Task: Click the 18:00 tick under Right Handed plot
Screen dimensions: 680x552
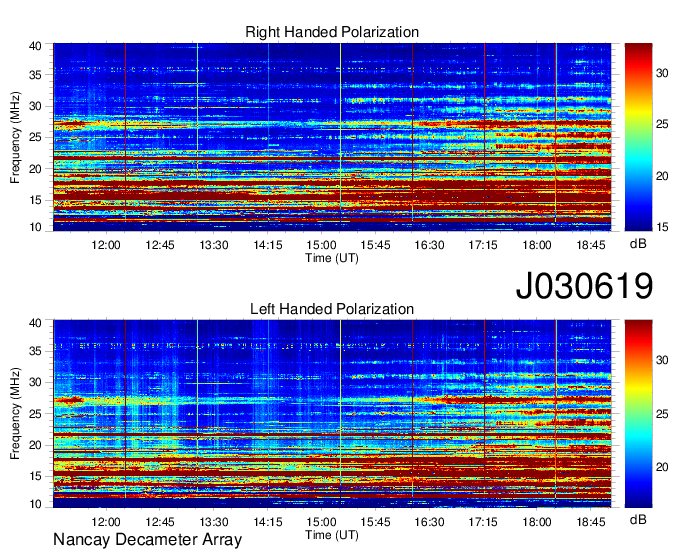Action: [x=537, y=245]
